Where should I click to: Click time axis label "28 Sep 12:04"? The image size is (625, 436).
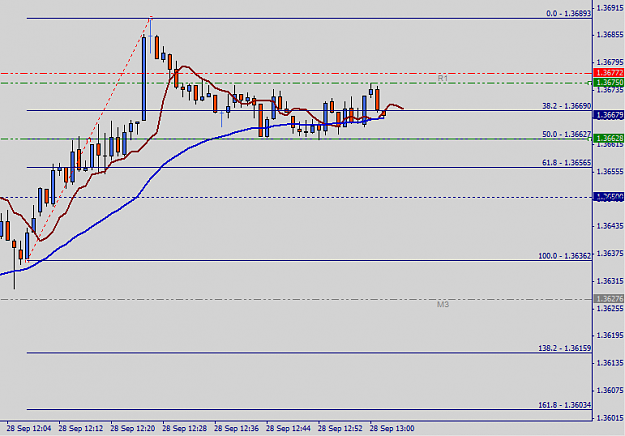coord(29,429)
